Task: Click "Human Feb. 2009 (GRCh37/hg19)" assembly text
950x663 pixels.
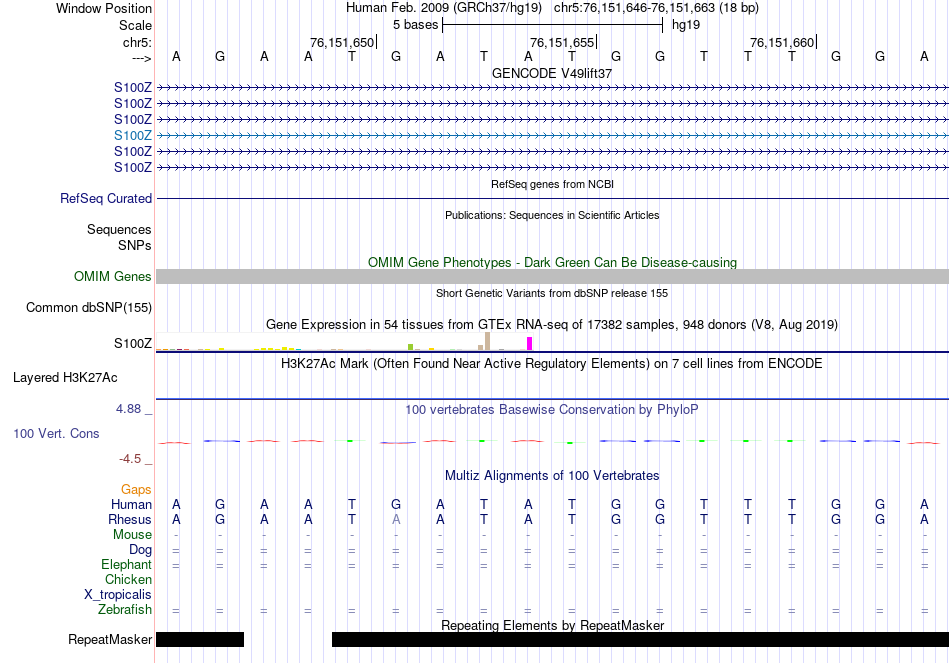Action: coord(446,8)
